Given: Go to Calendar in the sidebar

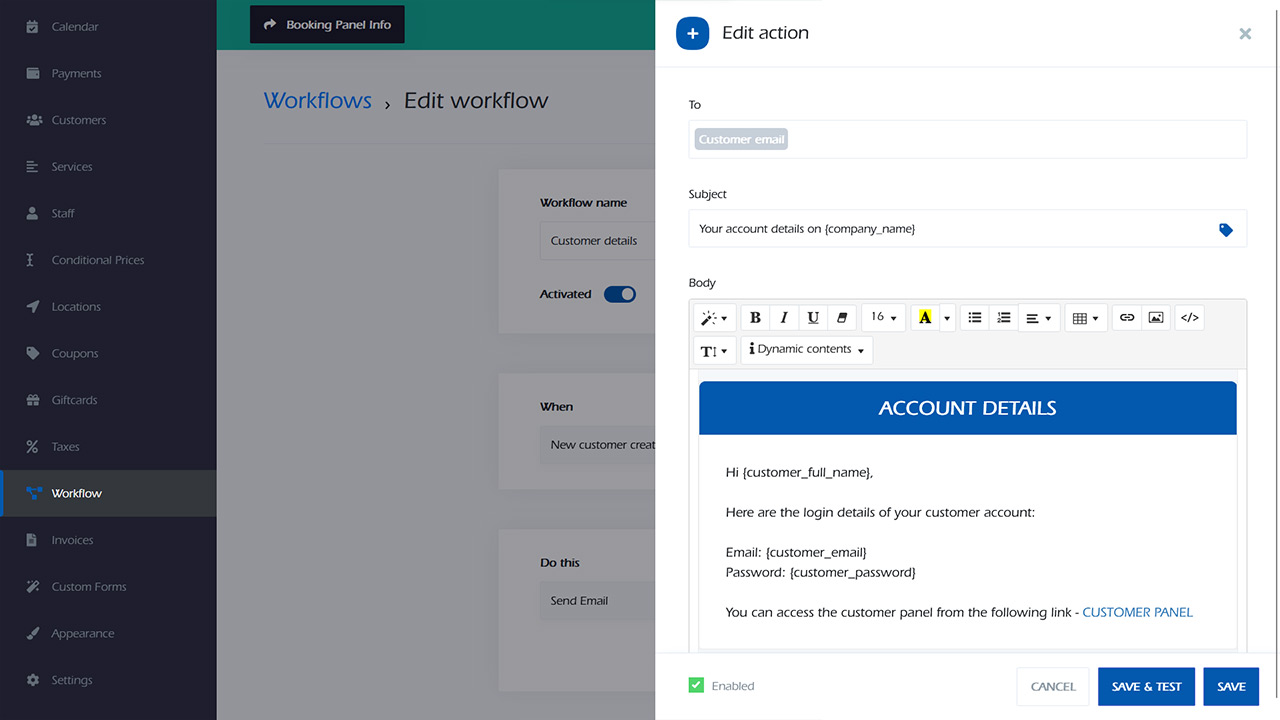Looking at the screenshot, I should coord(108,27).
